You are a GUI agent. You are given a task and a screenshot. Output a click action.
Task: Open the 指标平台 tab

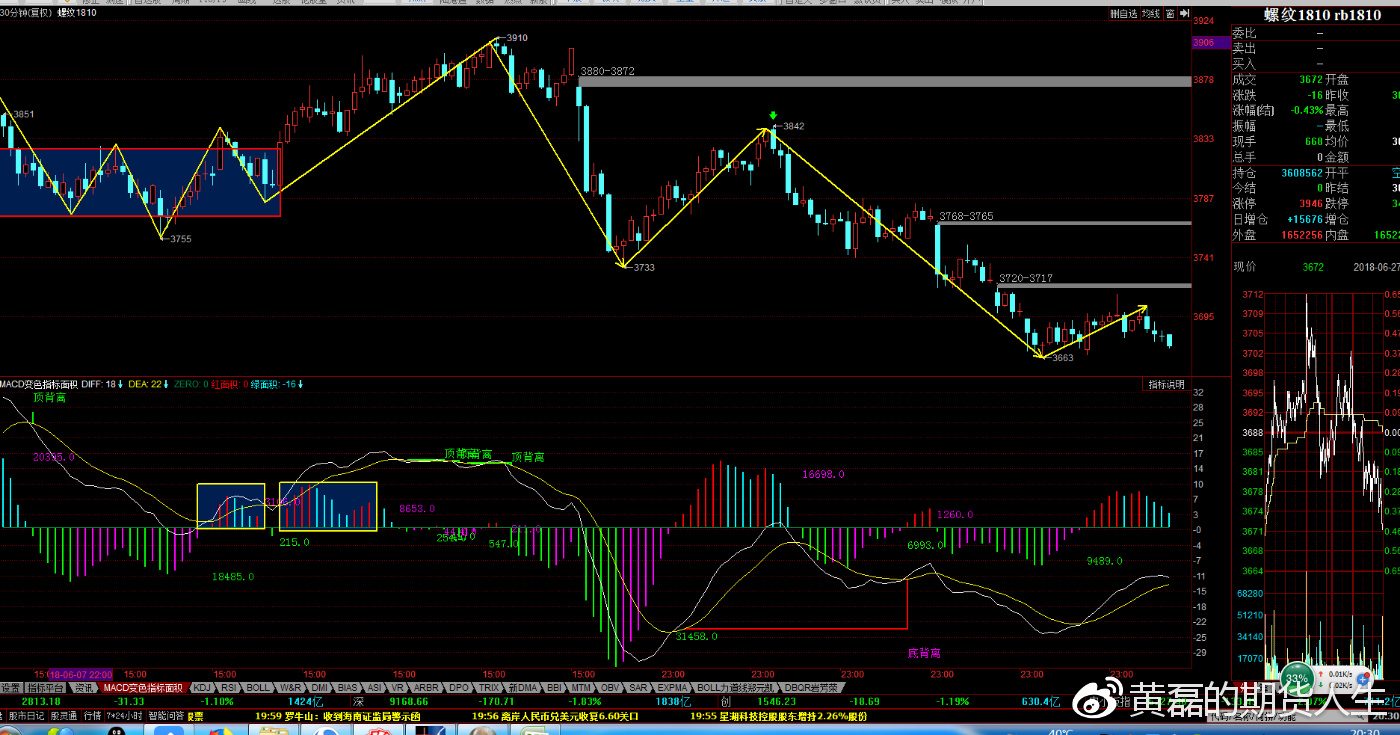tap(46, 688)
